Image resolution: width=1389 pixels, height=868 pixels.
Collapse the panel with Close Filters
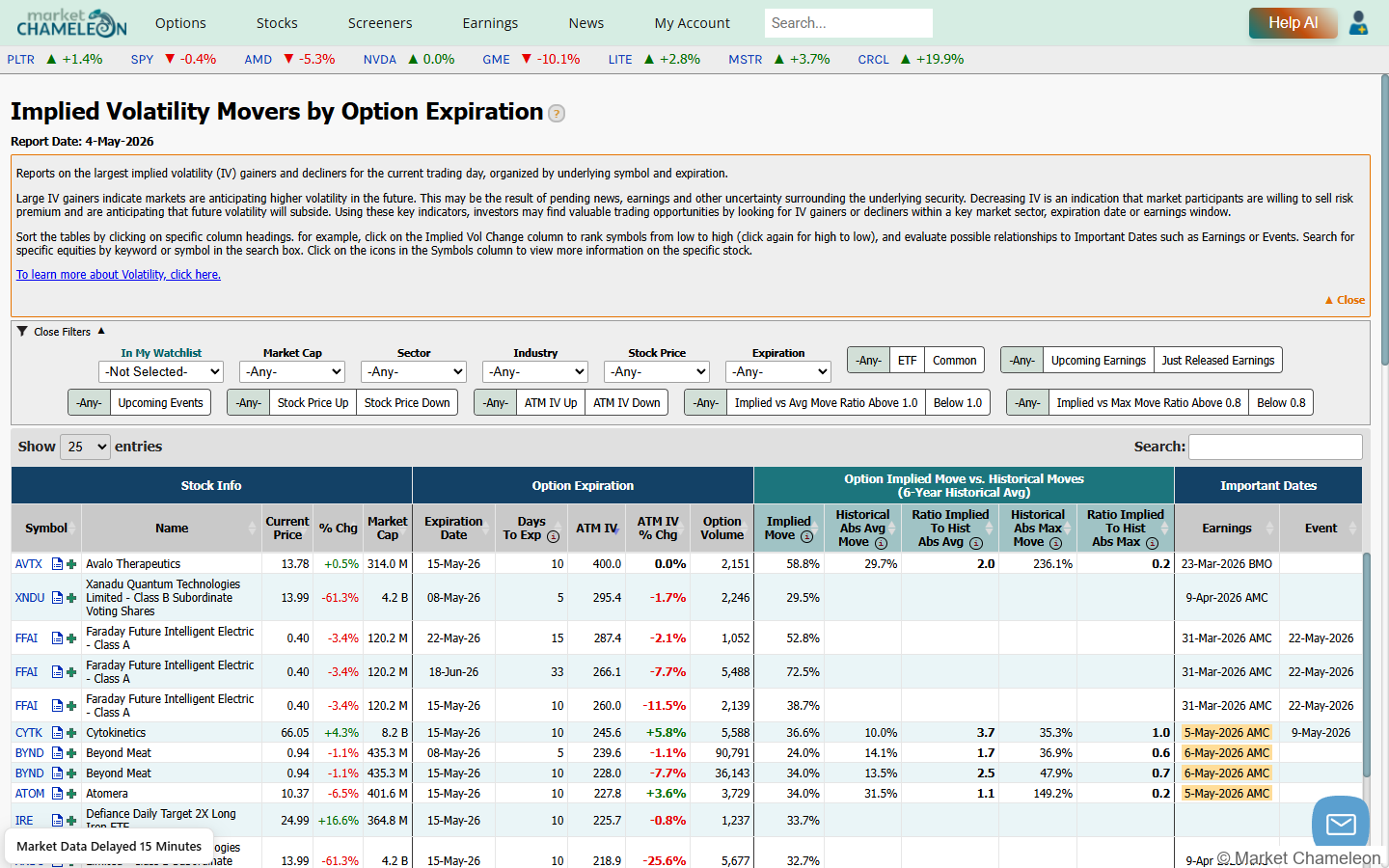(x=62, y=332)
